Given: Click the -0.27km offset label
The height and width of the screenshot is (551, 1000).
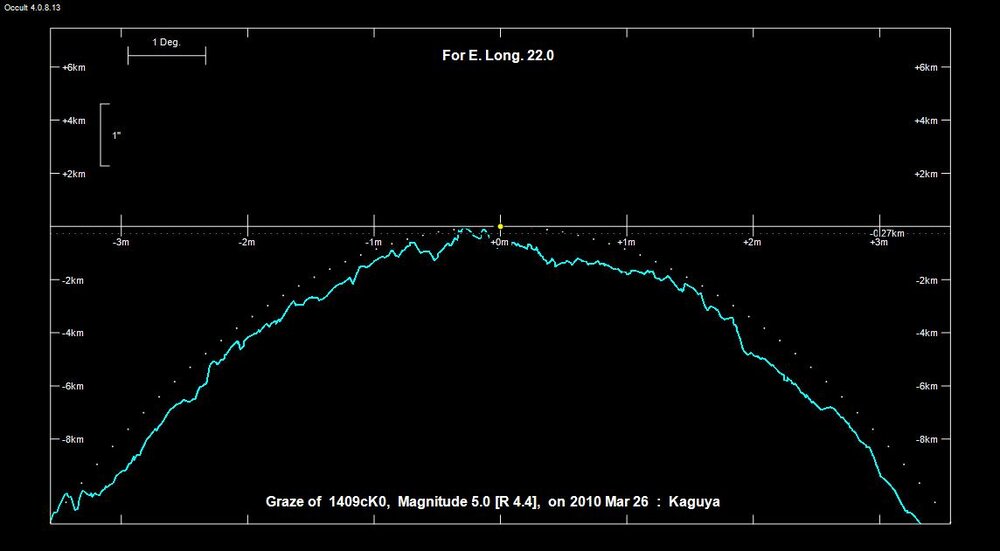Looking at the screenshot, I should (887, 232).
